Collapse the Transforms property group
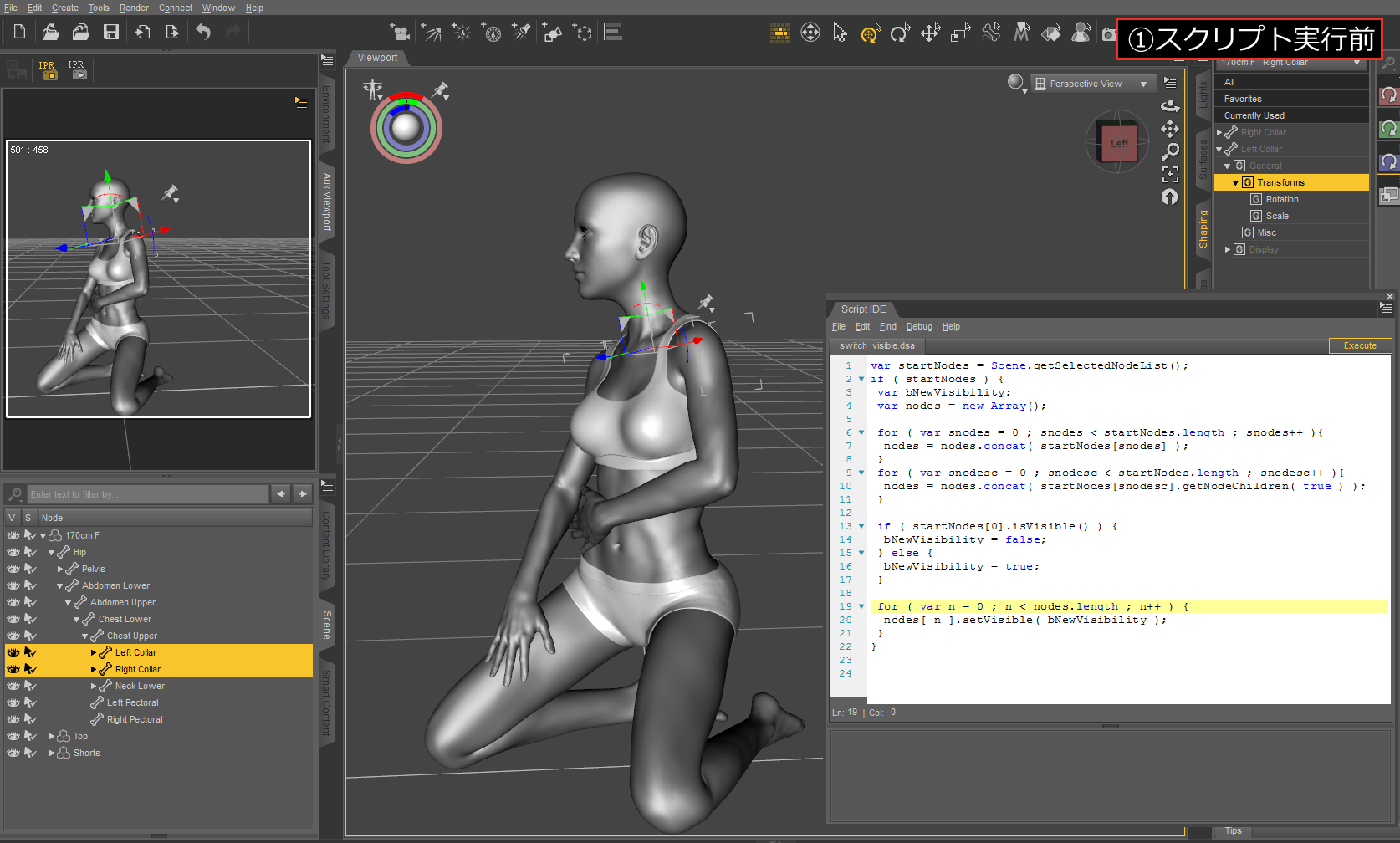This screenshot has width=1400, height=843. pyautogui.click(x=1236, y=182)
